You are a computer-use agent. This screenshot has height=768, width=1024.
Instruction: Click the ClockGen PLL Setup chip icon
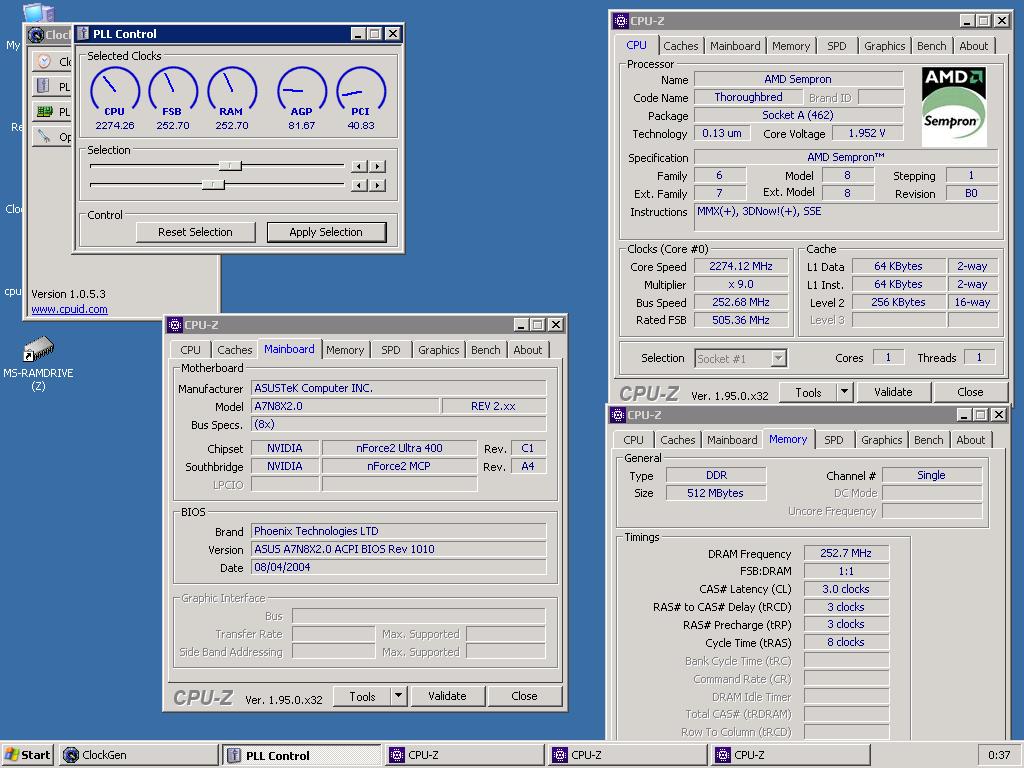tap(44, 86)
